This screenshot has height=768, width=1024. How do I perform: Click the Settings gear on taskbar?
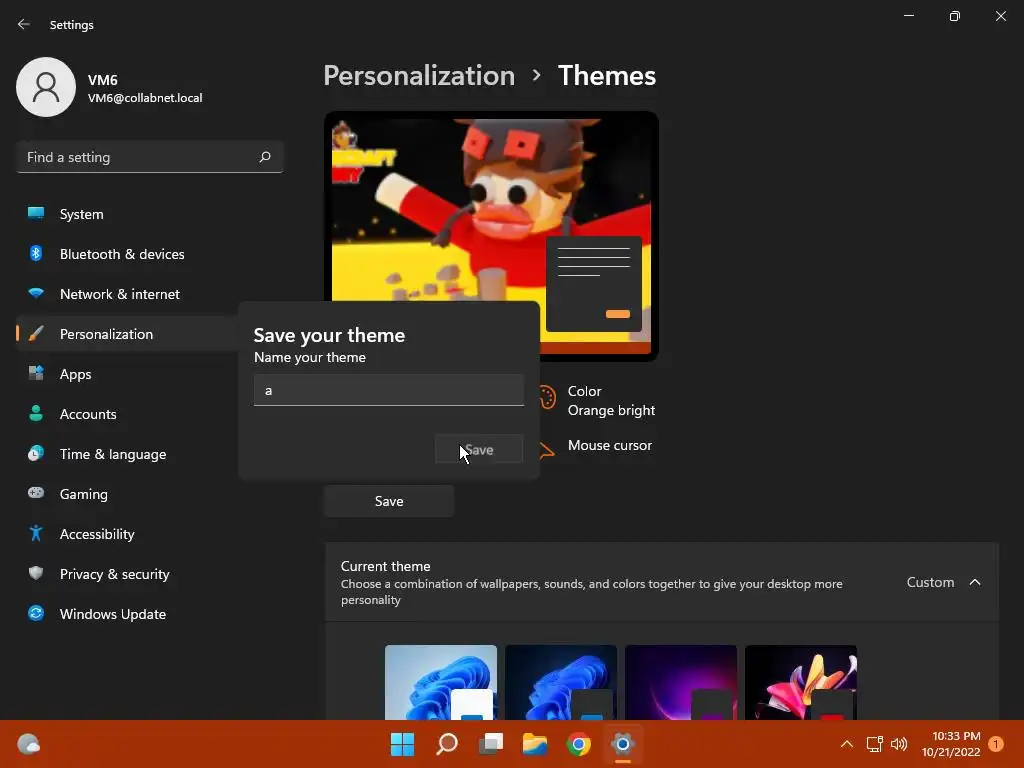click(622, 744)
